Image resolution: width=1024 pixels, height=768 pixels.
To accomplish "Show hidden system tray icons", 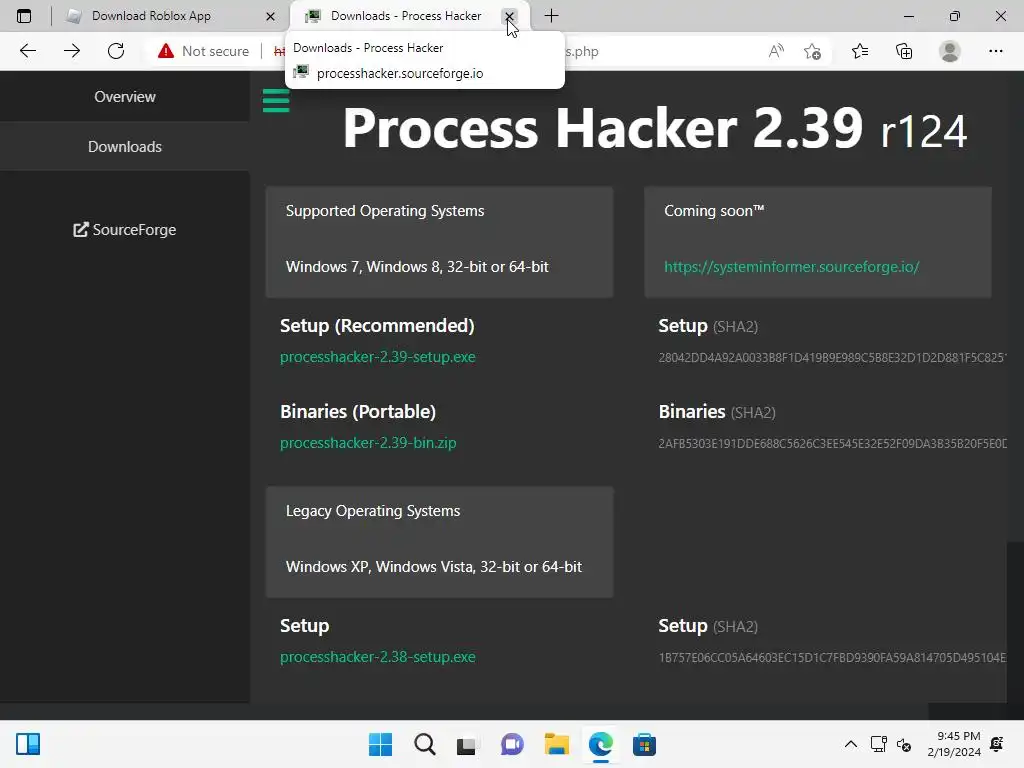I will point(850,744).
